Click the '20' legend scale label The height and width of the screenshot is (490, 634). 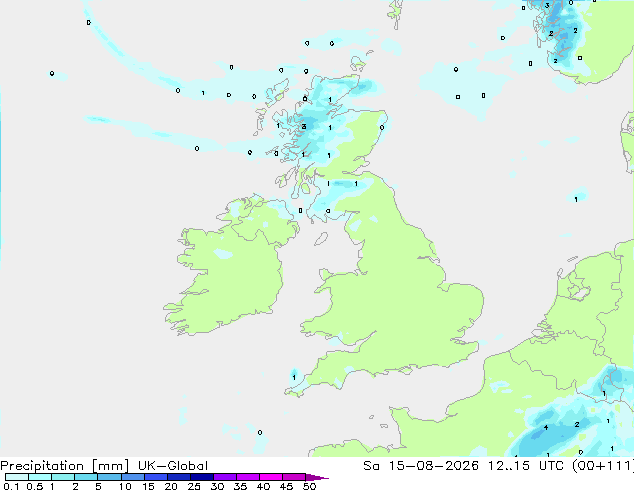click(x=171, y=486)
